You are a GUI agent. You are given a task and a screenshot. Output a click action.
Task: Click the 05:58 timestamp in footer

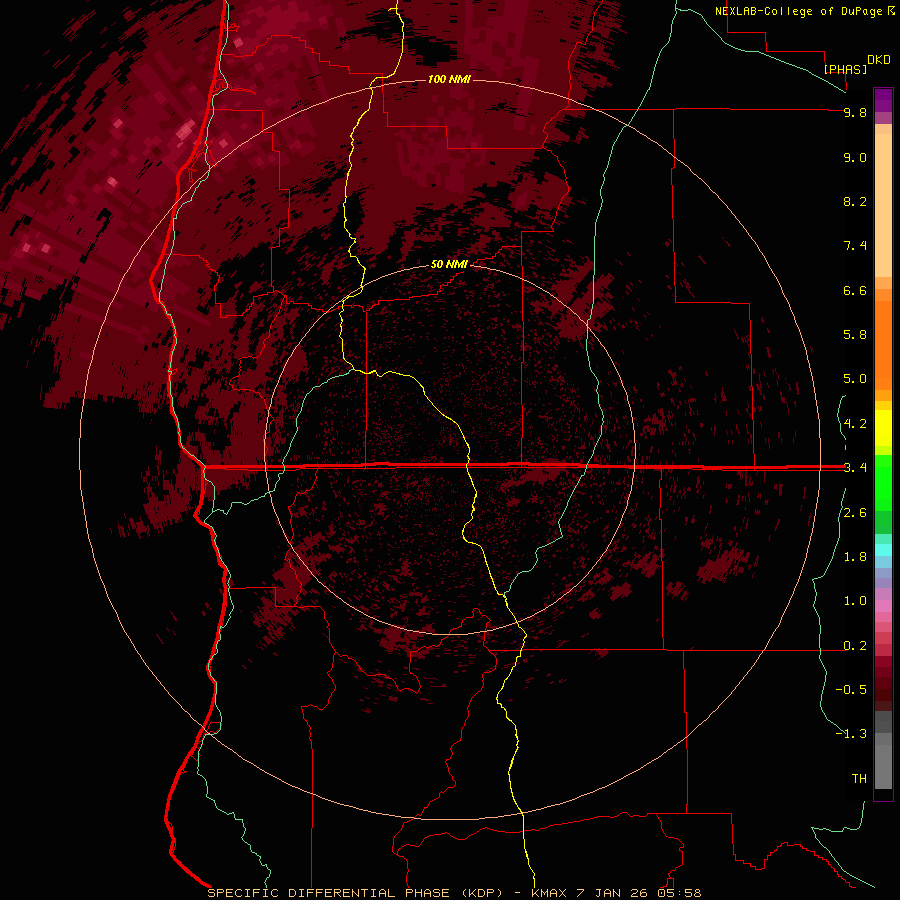click(x=679, y=893)
